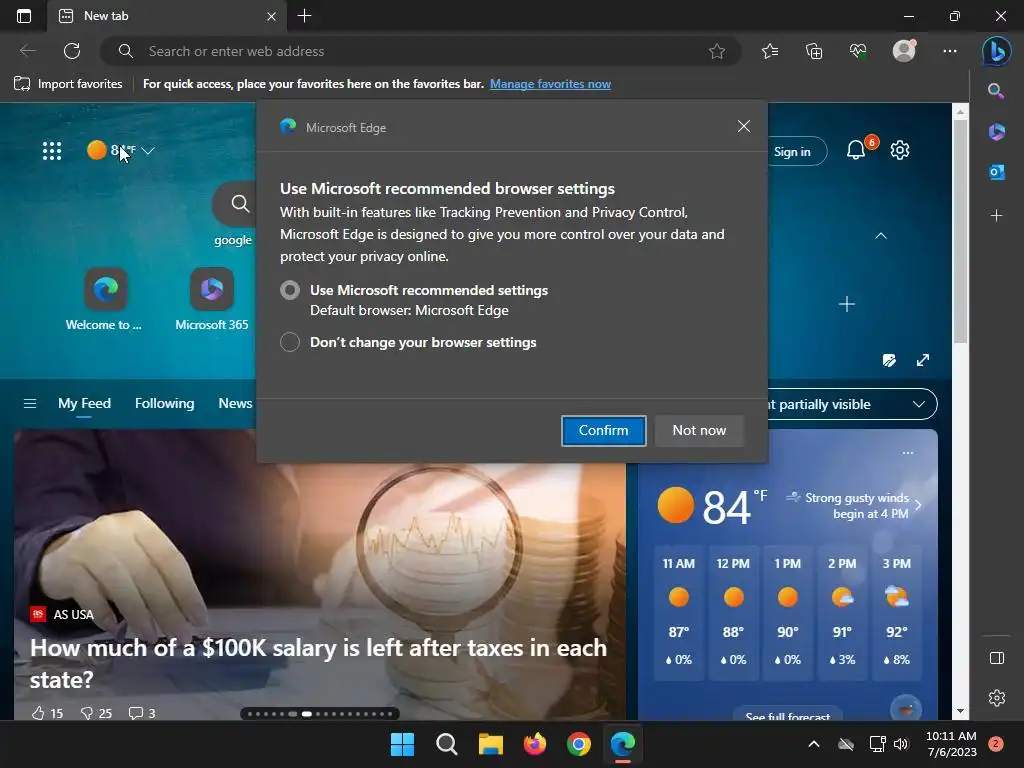Add a quick link with plus icon

(x=846, y=304)
